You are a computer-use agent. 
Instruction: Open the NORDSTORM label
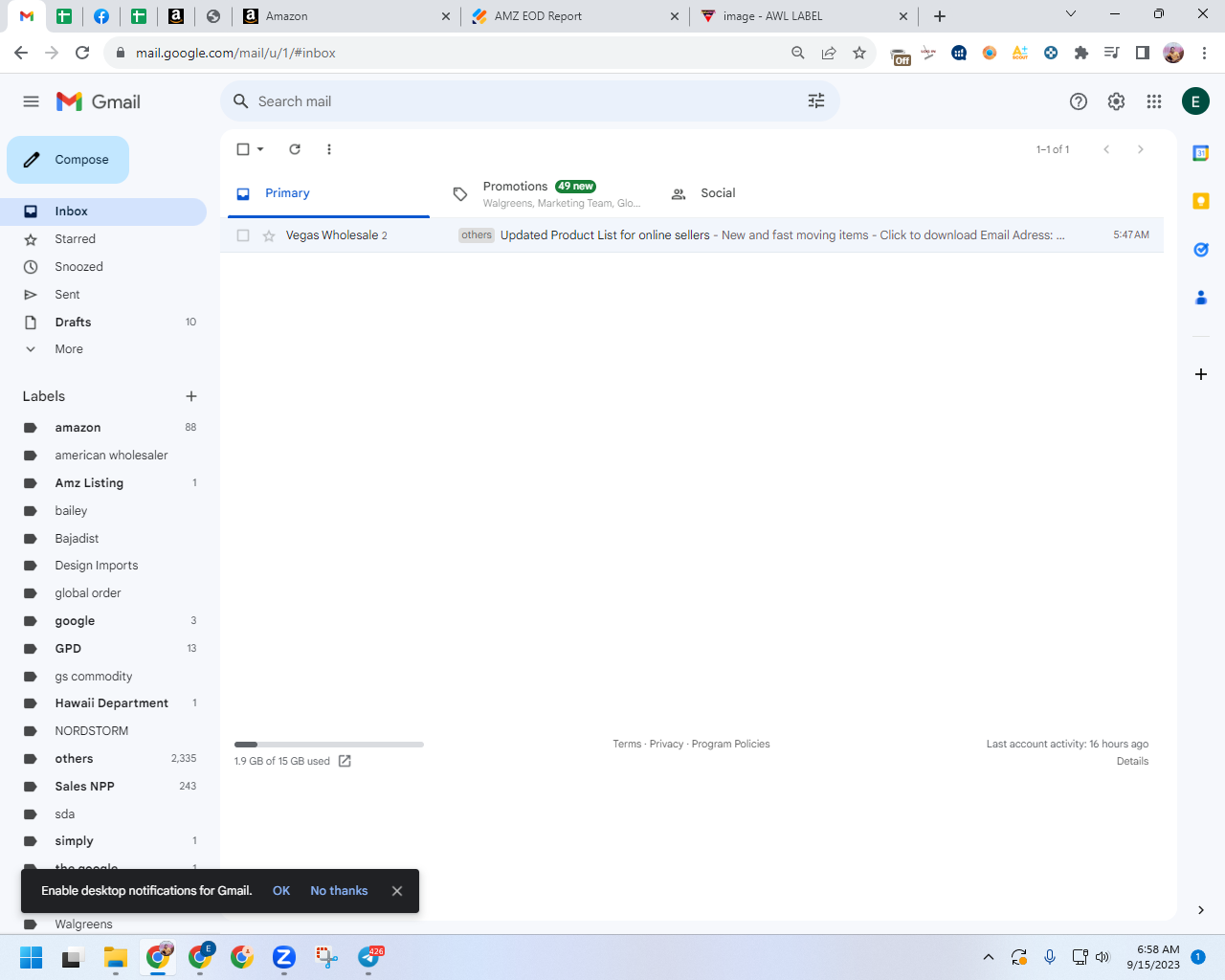click(103, 731)
